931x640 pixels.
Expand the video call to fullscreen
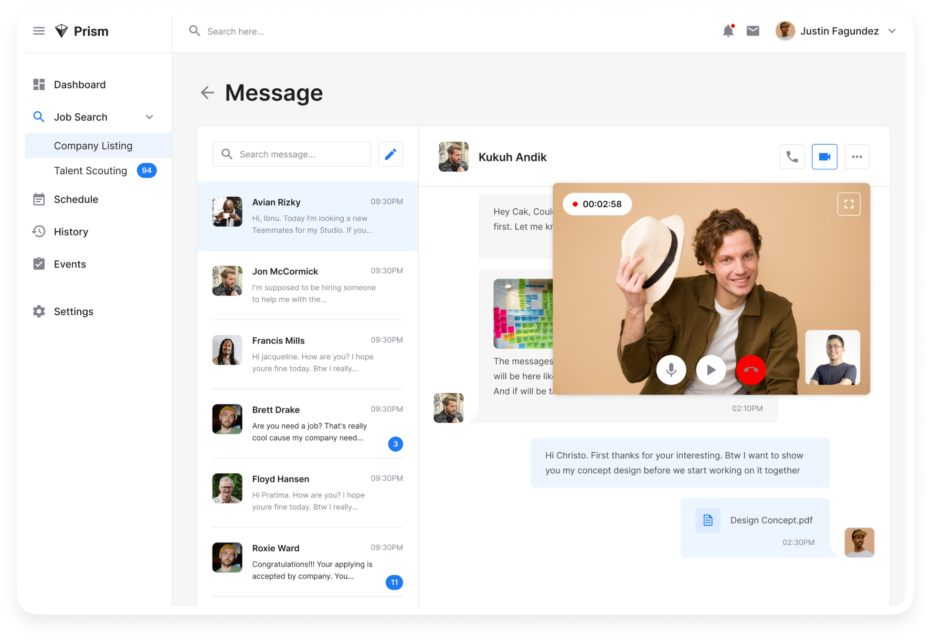[848, 204]
